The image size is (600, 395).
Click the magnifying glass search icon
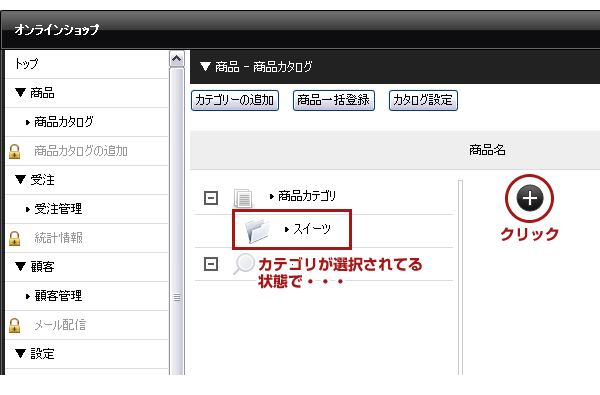coord(243,264)
